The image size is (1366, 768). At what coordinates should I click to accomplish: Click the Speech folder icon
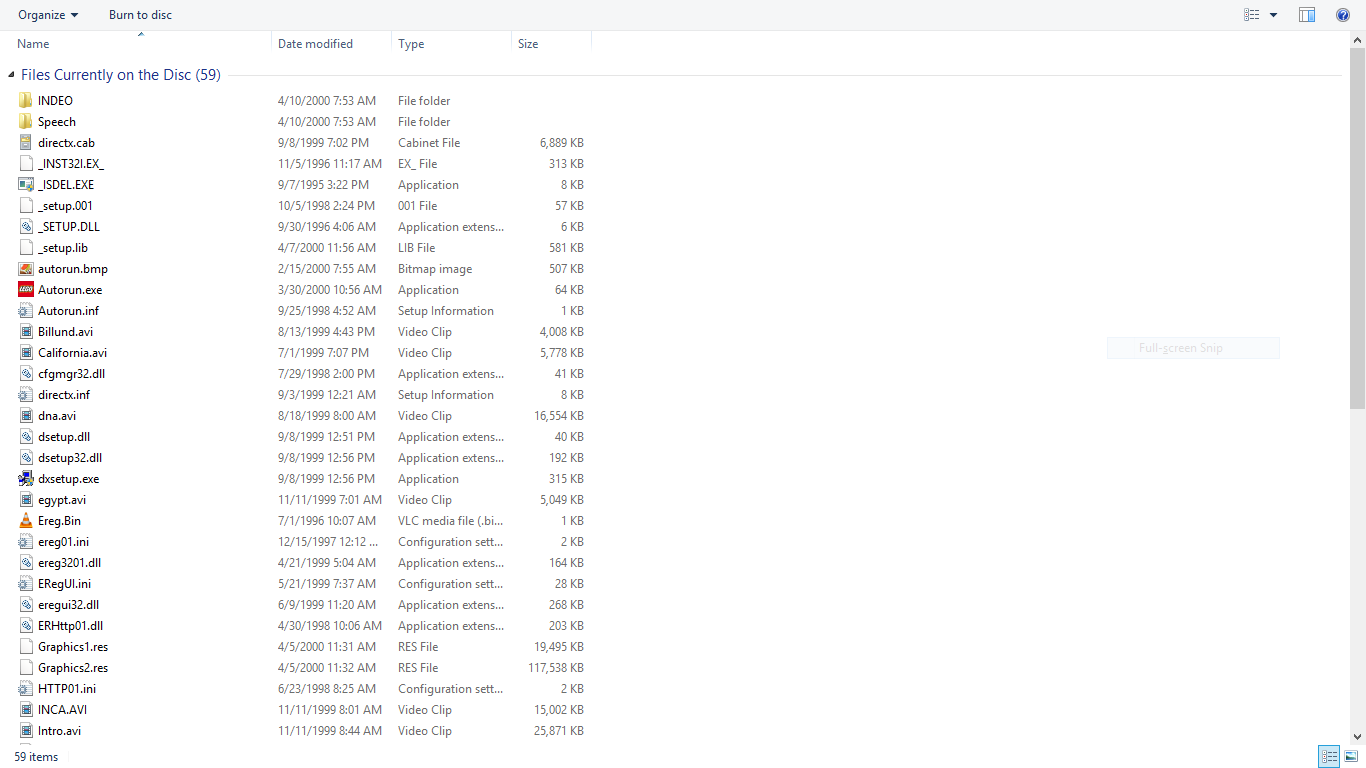(26, 121)
